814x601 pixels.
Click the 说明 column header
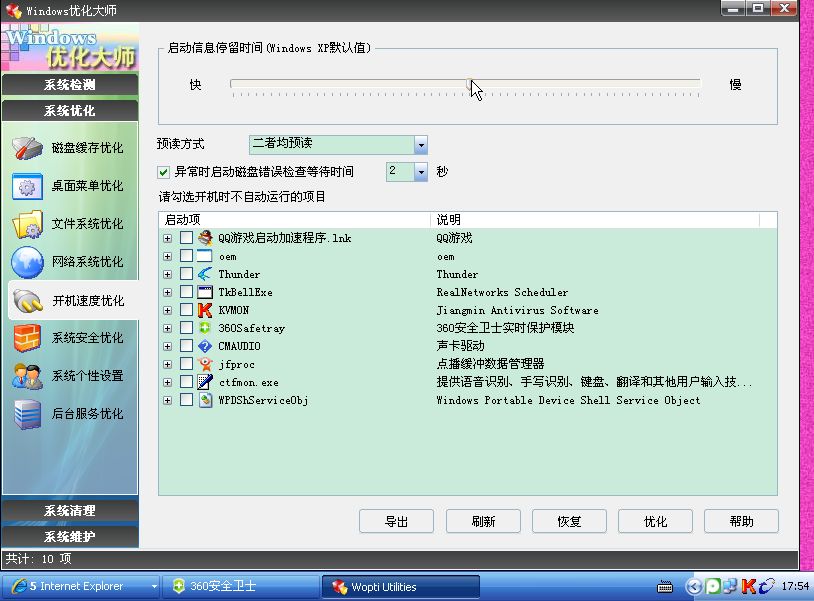595,220
